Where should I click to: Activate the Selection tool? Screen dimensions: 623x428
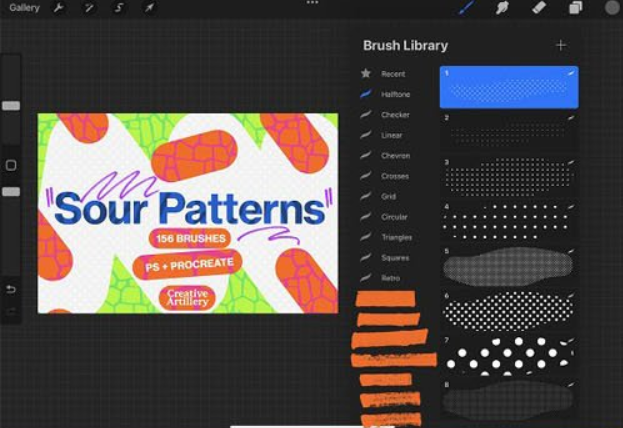click(x=119, y=8)
